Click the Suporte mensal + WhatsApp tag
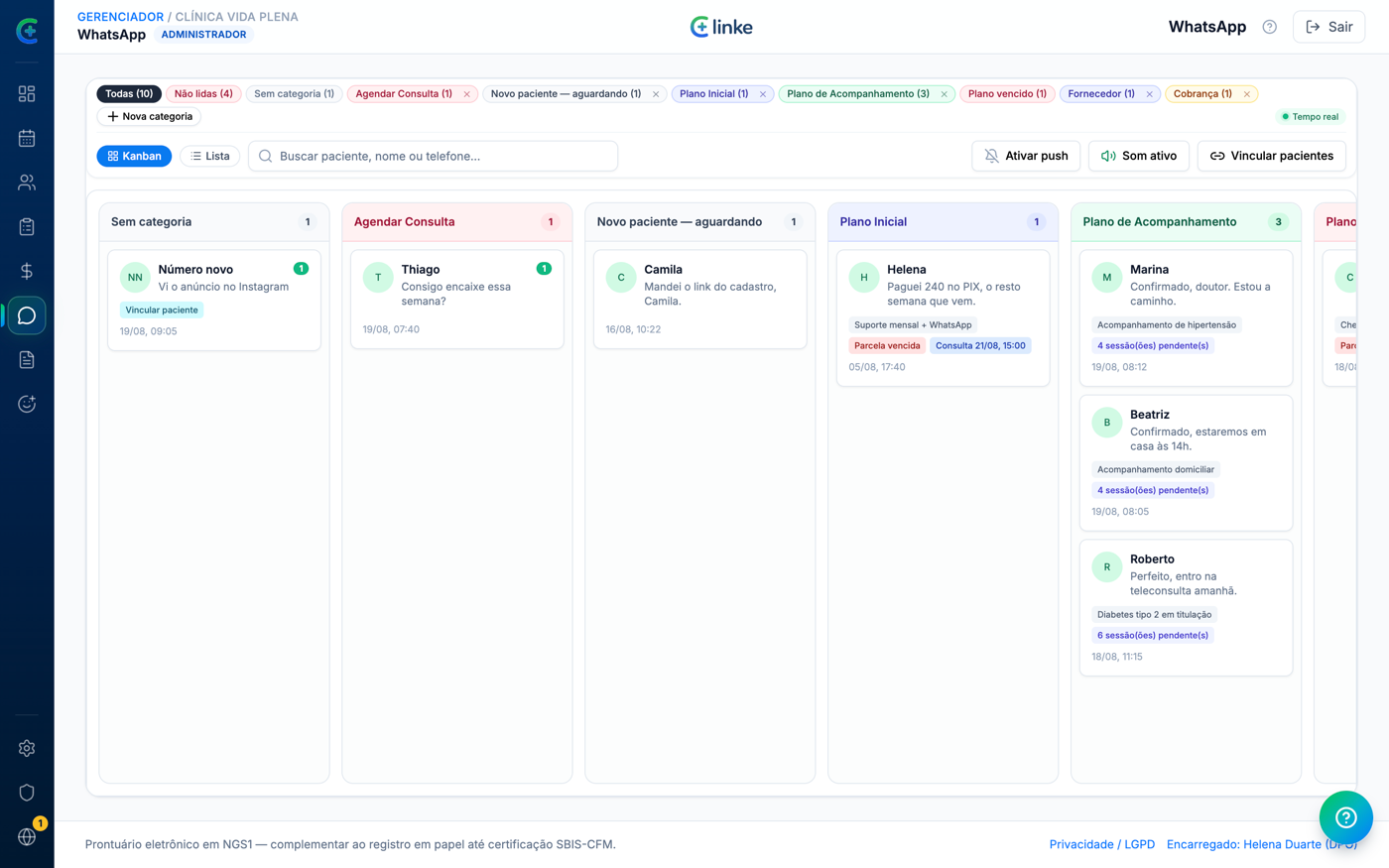The image size is (1389, 868). tap(913, 324)
